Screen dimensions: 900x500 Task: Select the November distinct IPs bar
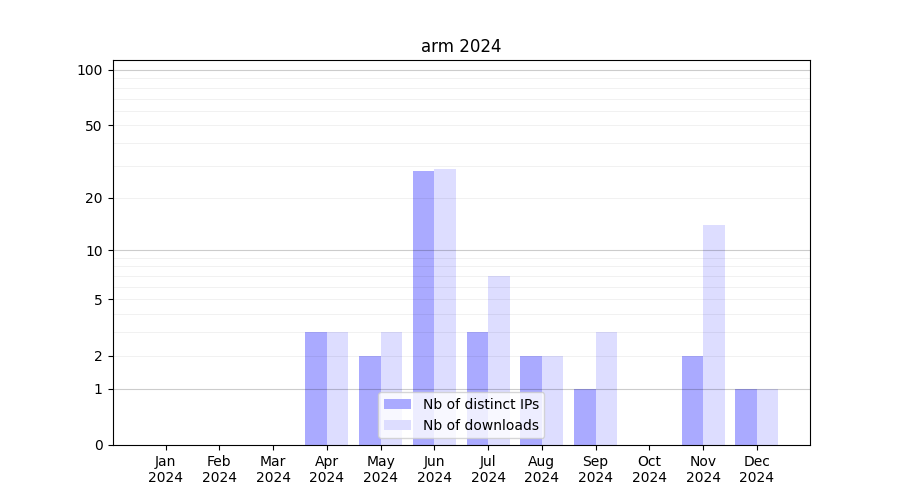tap(692, 400)
